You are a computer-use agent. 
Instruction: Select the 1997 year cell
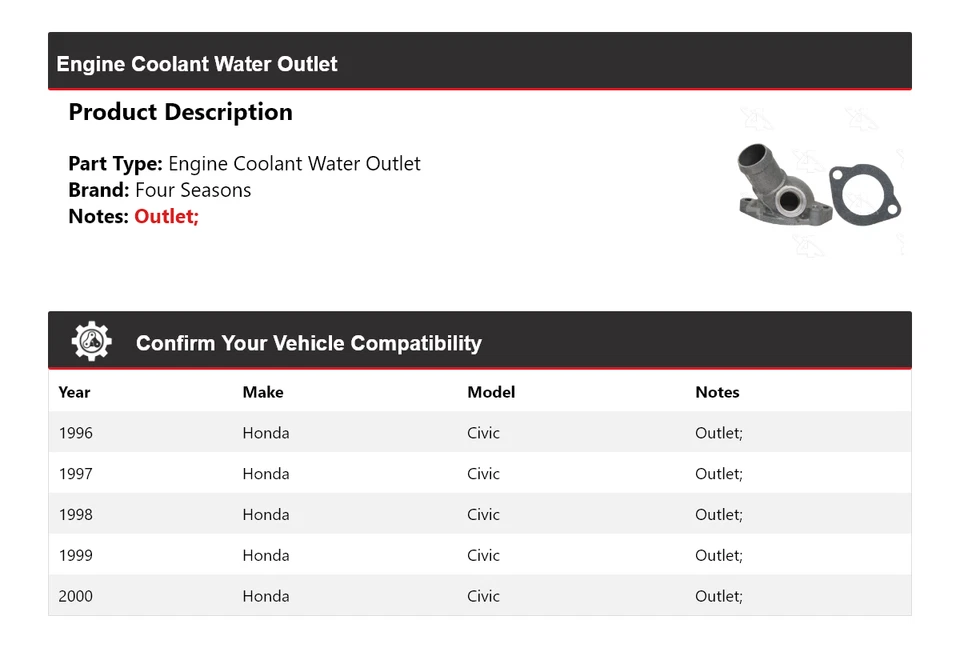(75, 474)
